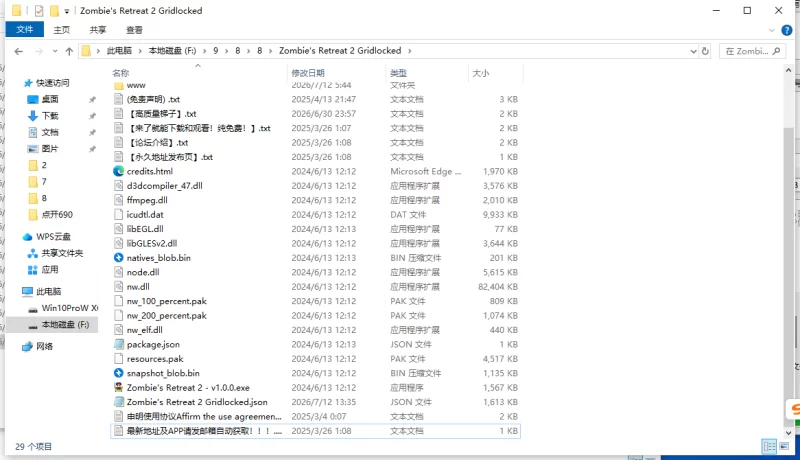The height and width of the screenshot is (460, 800).
Task: Switch to details view icon at bottom right
Action: 769,446
